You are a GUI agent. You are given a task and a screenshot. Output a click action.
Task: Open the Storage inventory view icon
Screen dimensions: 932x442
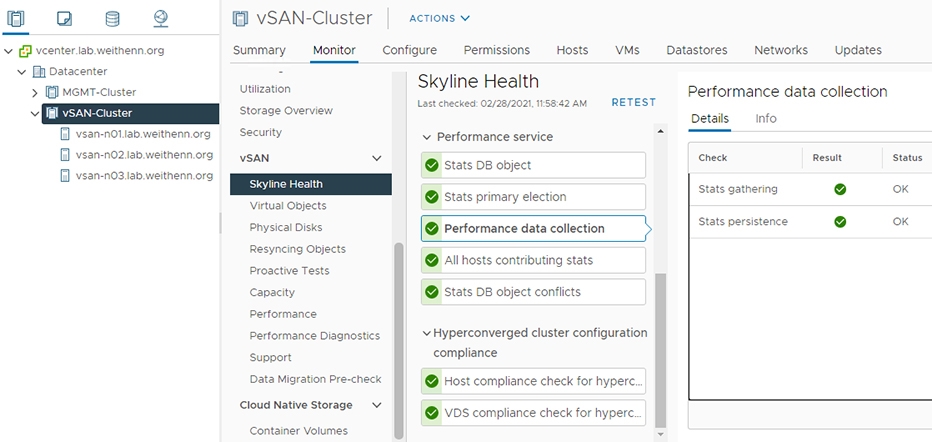click(112, 19)
